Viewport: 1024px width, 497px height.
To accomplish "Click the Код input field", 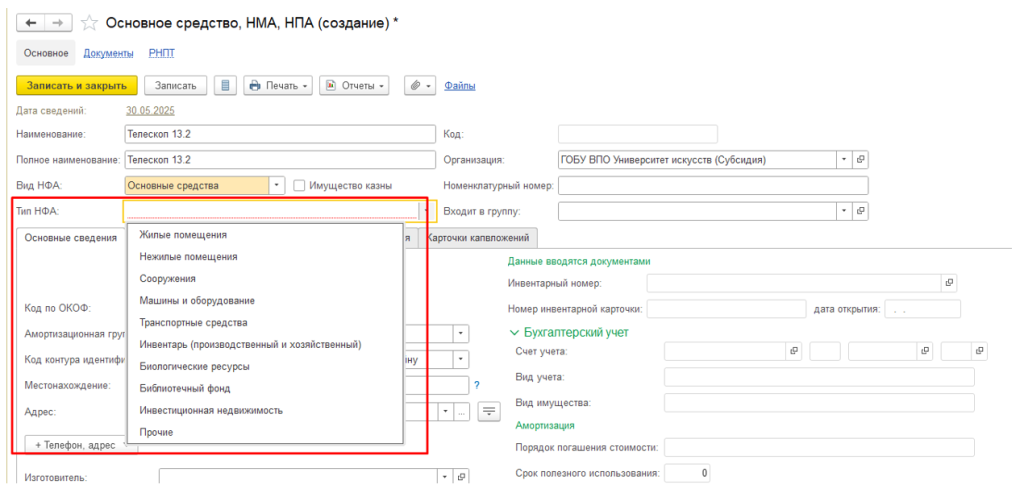I will [x=637, y=134].
